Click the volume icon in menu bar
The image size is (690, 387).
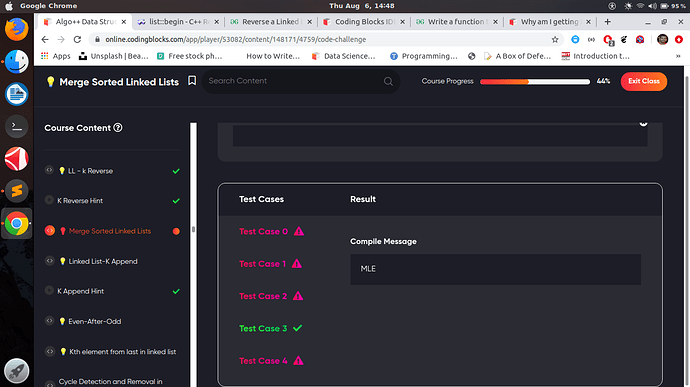(x=653, y=6)
